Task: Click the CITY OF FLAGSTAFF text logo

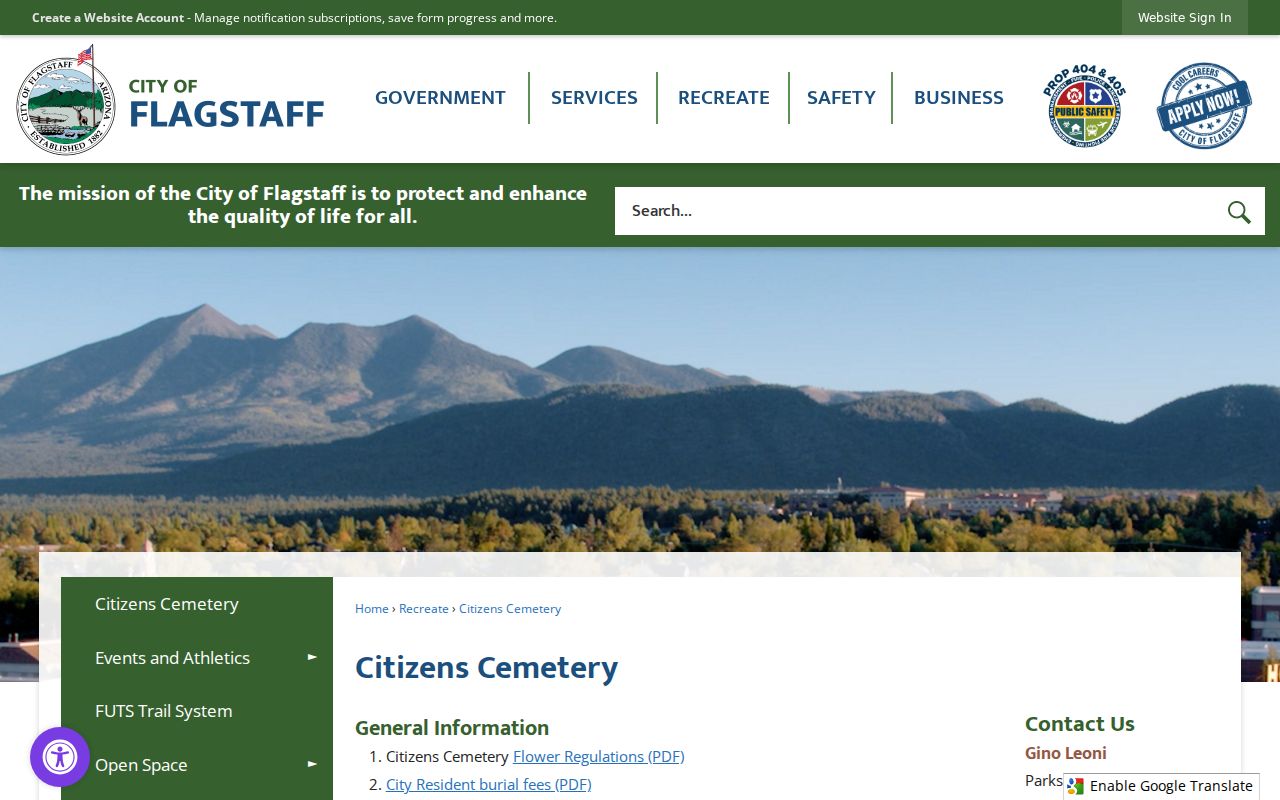Action: point(226,104)
